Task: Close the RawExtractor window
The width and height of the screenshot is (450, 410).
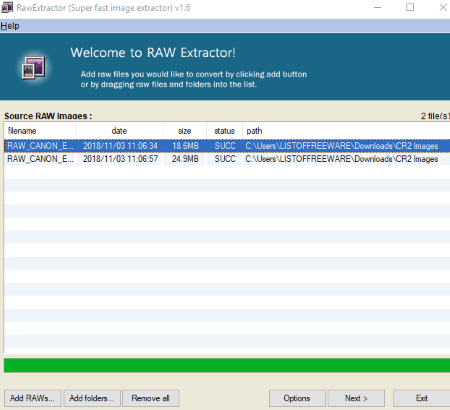Action: pyautogui.click(x=443, y=7)
